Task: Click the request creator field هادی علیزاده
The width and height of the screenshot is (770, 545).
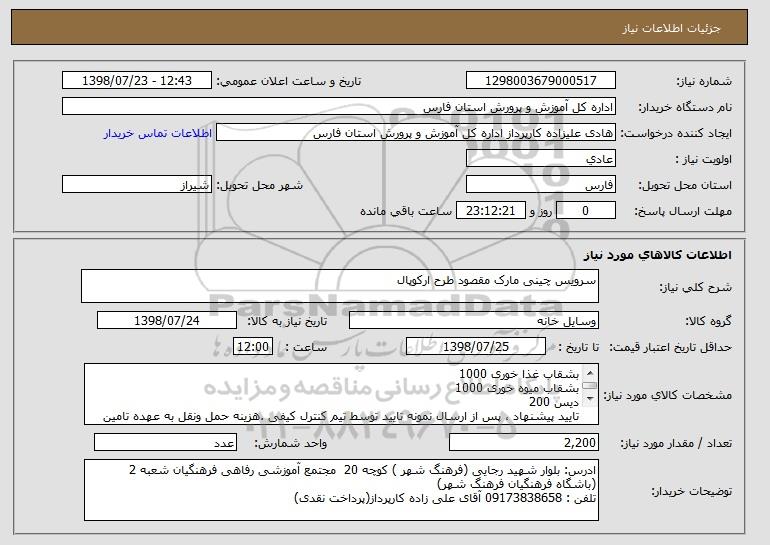Action: [416, 133]
